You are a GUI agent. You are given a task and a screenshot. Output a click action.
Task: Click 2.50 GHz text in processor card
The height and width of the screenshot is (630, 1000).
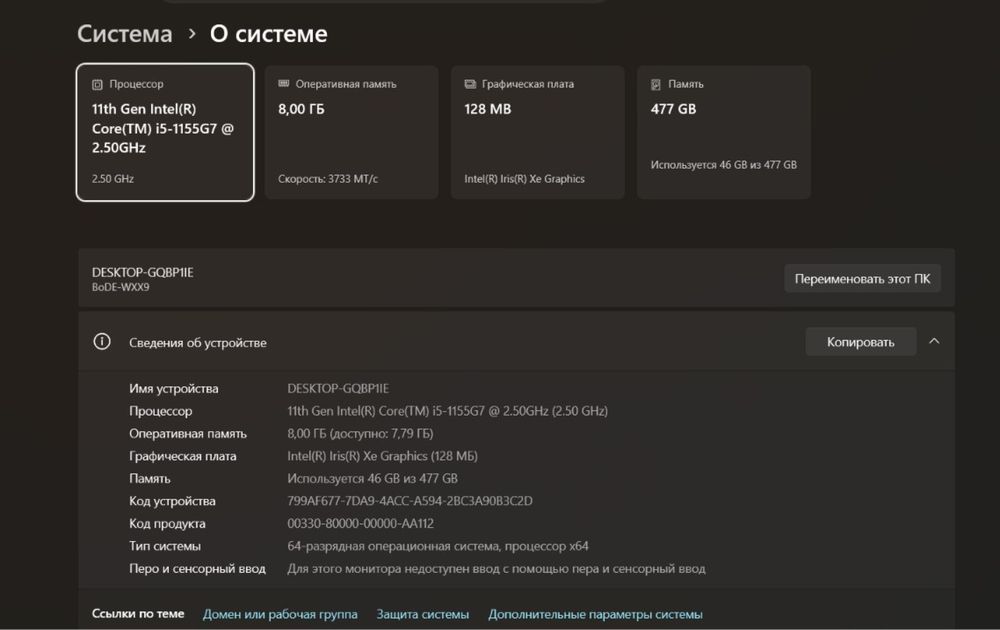click(x=113, y=179)
